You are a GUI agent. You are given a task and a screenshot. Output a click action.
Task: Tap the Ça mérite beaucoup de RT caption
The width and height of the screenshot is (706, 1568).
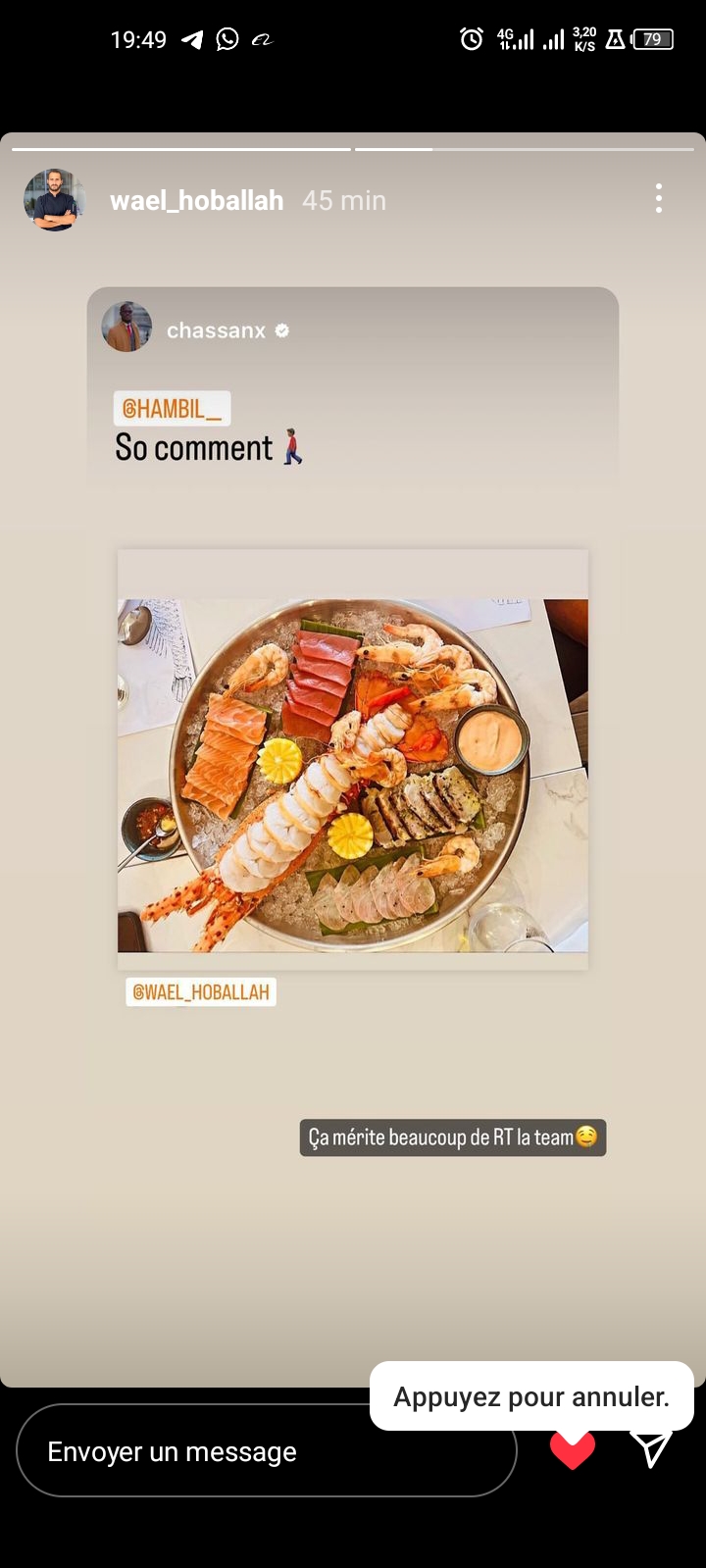coord(453,1138)
